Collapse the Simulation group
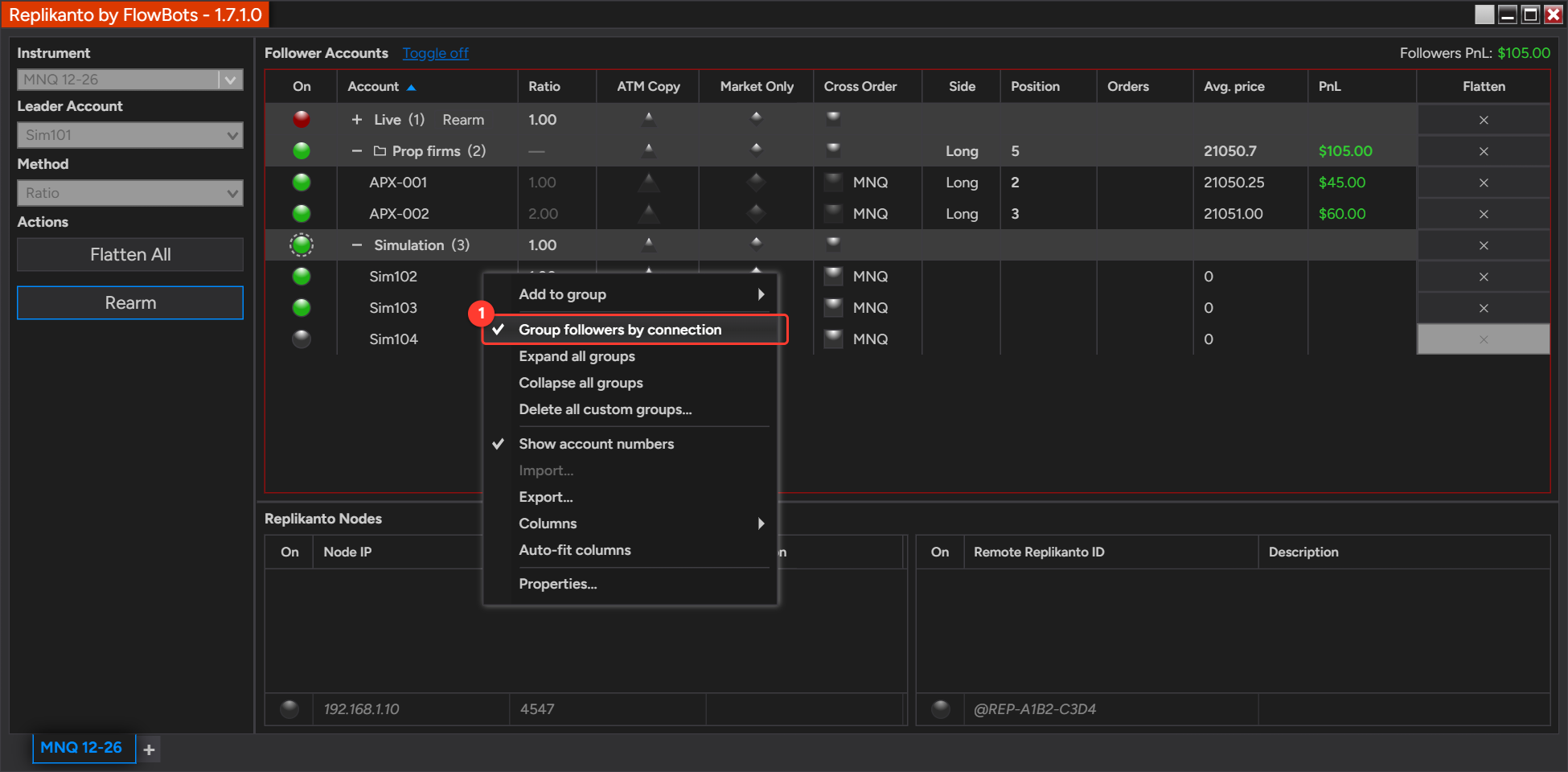1568x772 pixels. [357, 245]
